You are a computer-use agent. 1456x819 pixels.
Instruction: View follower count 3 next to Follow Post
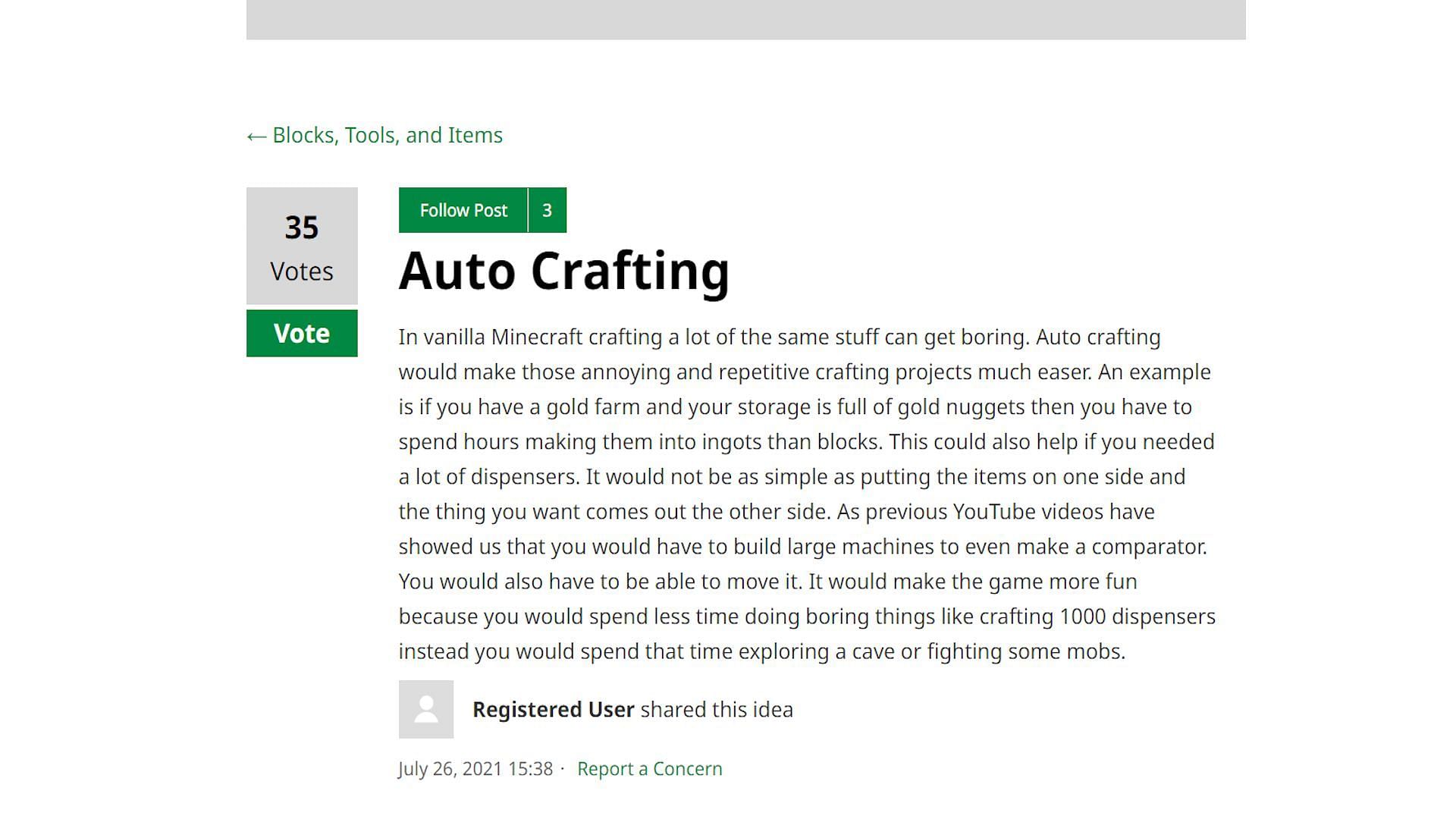[548, 210]
